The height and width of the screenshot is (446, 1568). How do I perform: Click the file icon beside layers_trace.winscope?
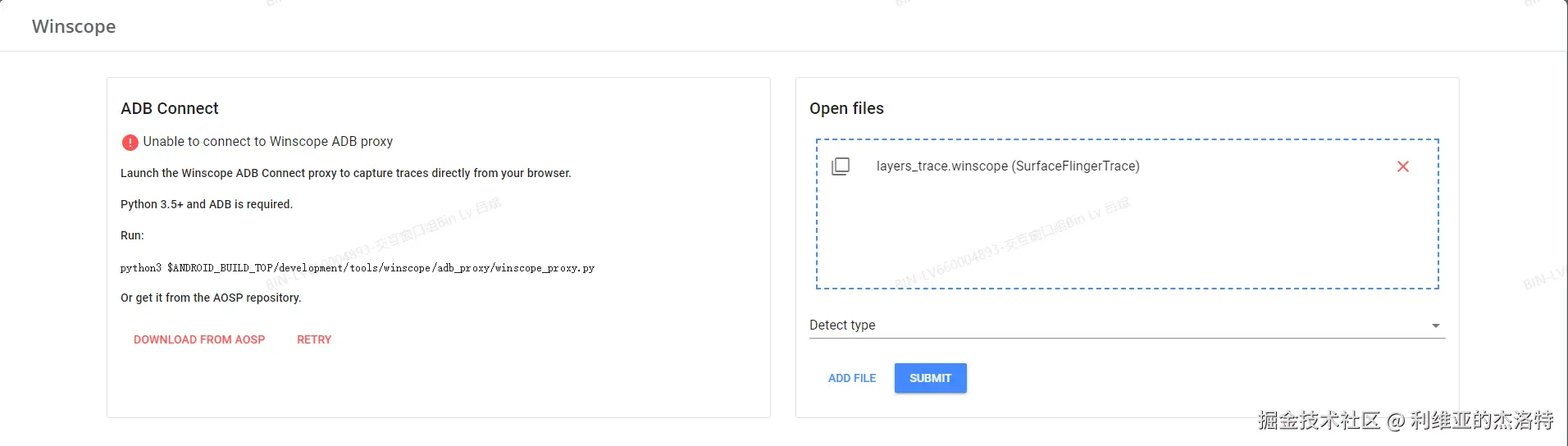[841, 166]
